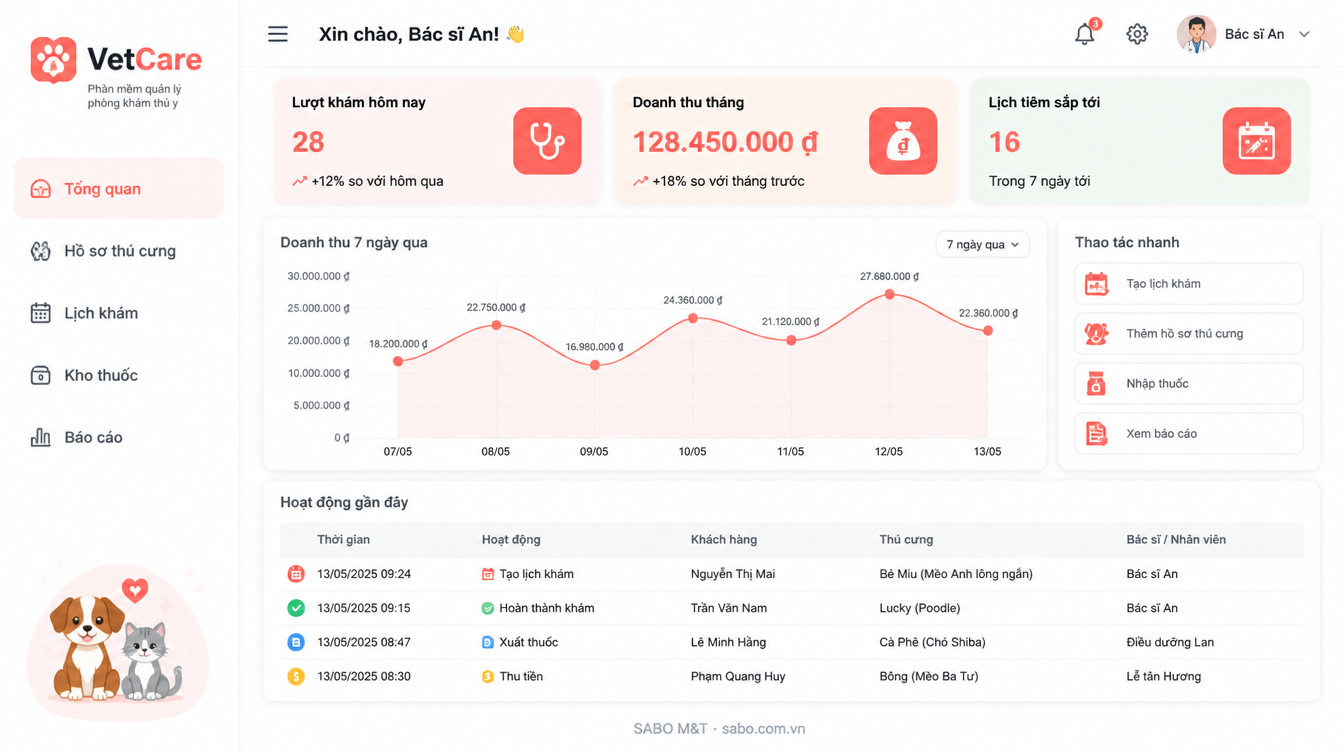
Task: Expand the Bác sĩ An account dropdown arrow
Action: [1304, 34]
